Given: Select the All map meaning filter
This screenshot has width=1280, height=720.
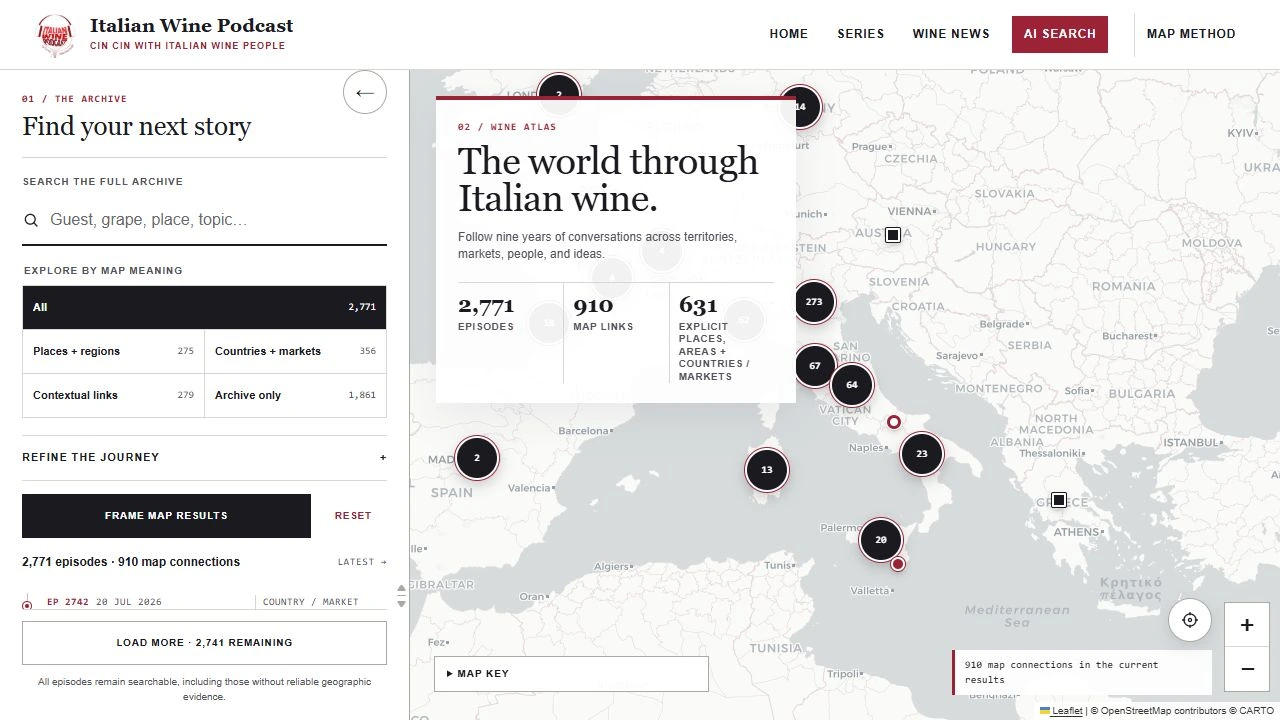Looking at the screenshot, I should pyautogui.click(x=204, y=307).
